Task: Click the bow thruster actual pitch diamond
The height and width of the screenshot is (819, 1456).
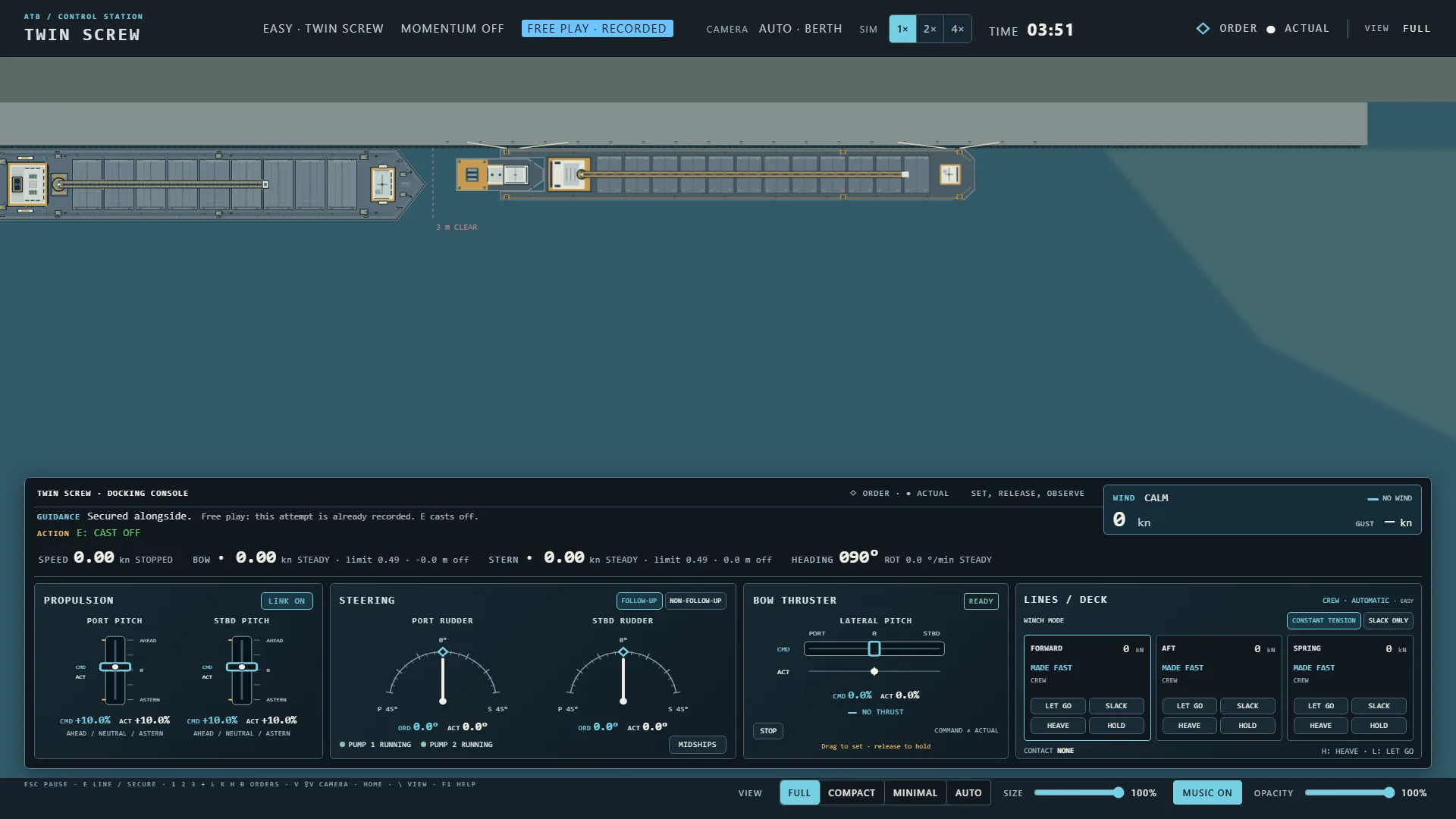Action: (x=874, y=671)
